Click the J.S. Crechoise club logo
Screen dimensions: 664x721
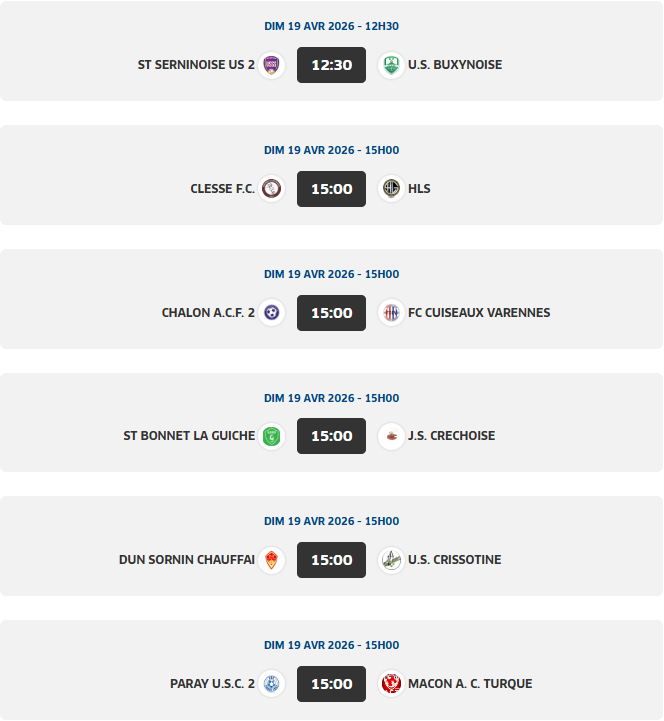coord(391,436)
